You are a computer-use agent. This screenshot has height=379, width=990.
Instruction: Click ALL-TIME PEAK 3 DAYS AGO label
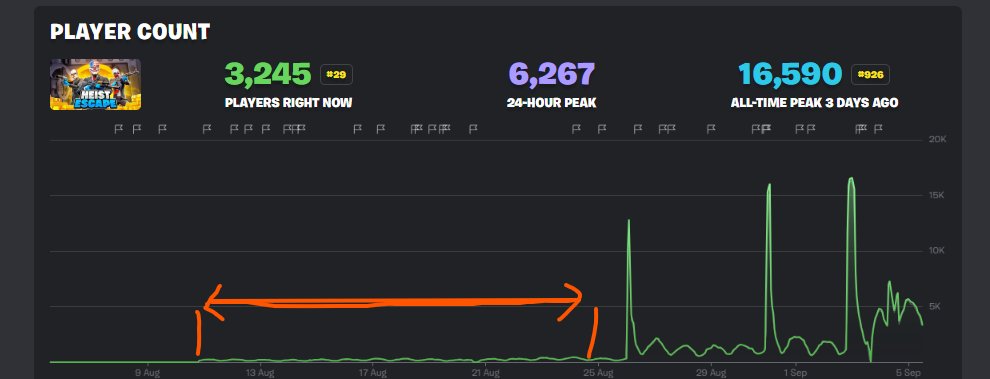coord(814,103)
